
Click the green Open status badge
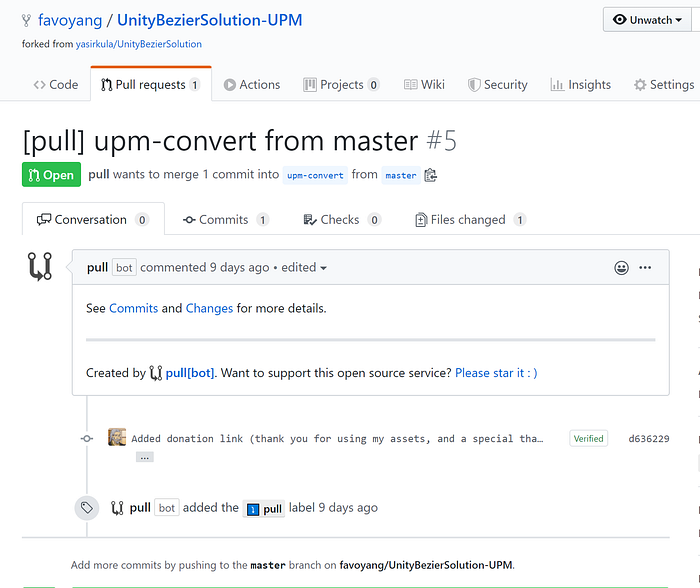[51, 175]
